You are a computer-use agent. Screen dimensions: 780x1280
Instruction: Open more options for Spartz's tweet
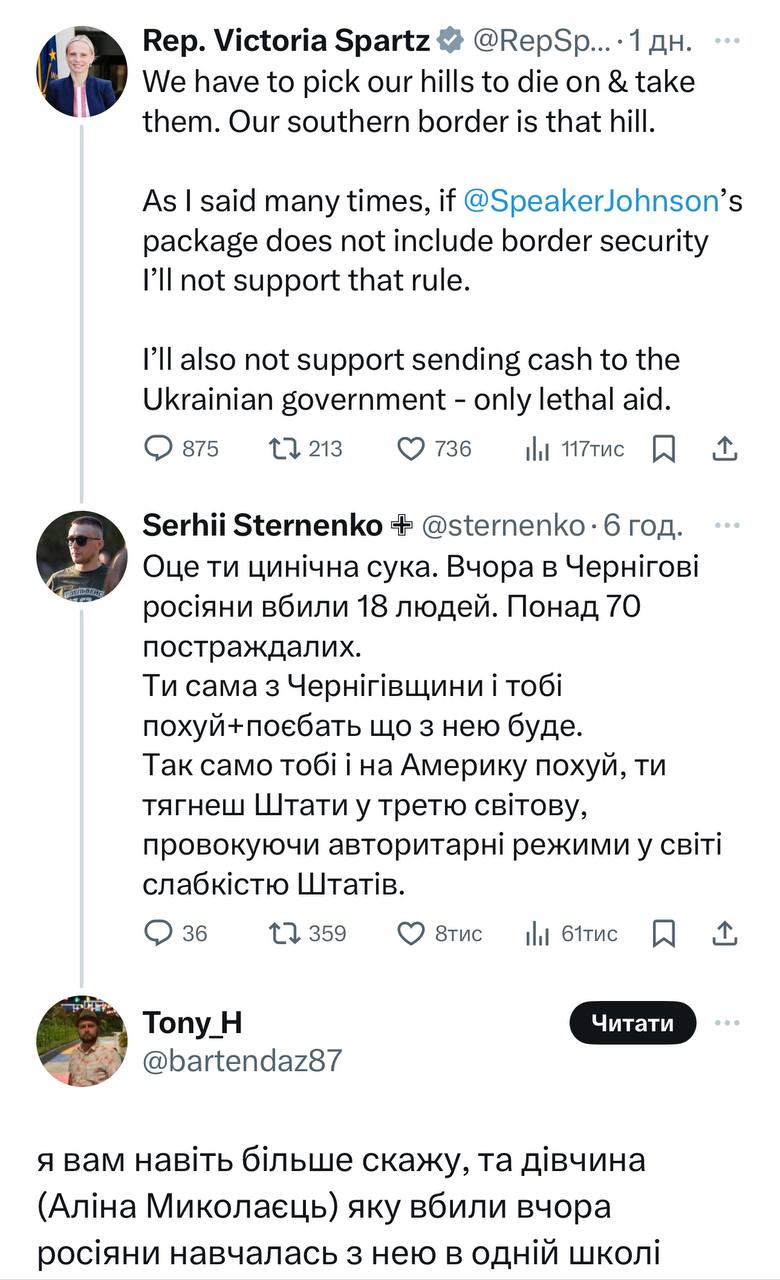(731, 41)
